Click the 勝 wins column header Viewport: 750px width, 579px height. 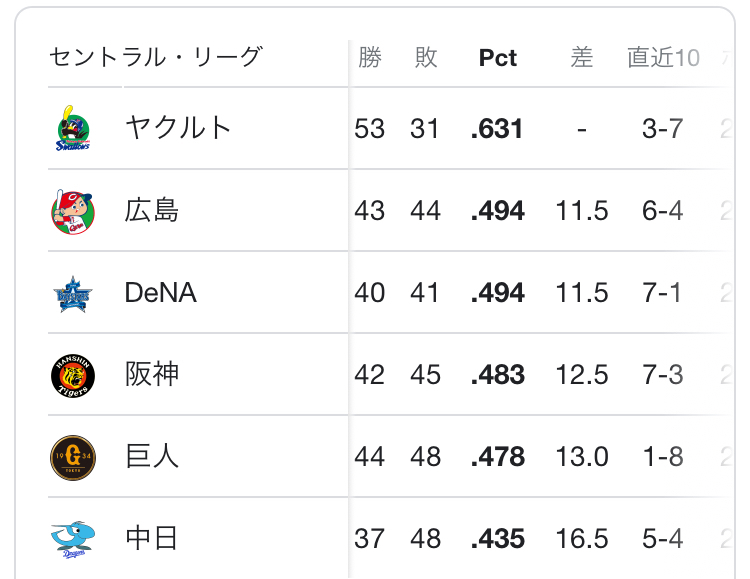click(370, 58)
